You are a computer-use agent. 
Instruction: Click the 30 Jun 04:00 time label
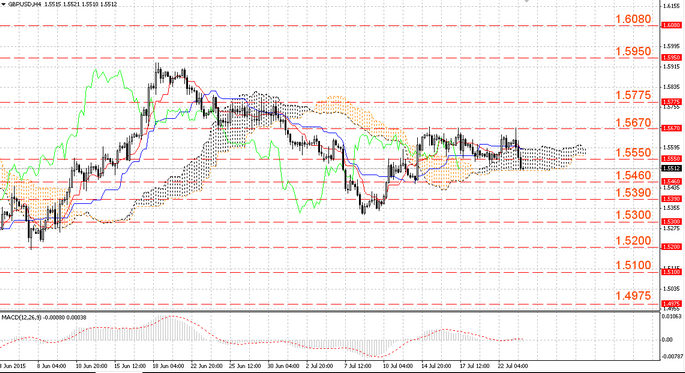284,366
